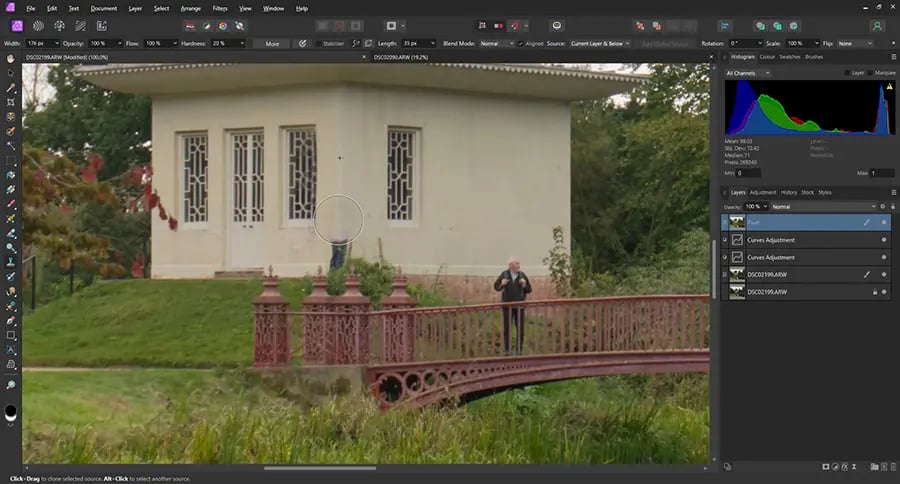The width and height of the screenshot is (900, 484).
Task: Open the Assistant manager icon
Action: [x=556, y=26]
